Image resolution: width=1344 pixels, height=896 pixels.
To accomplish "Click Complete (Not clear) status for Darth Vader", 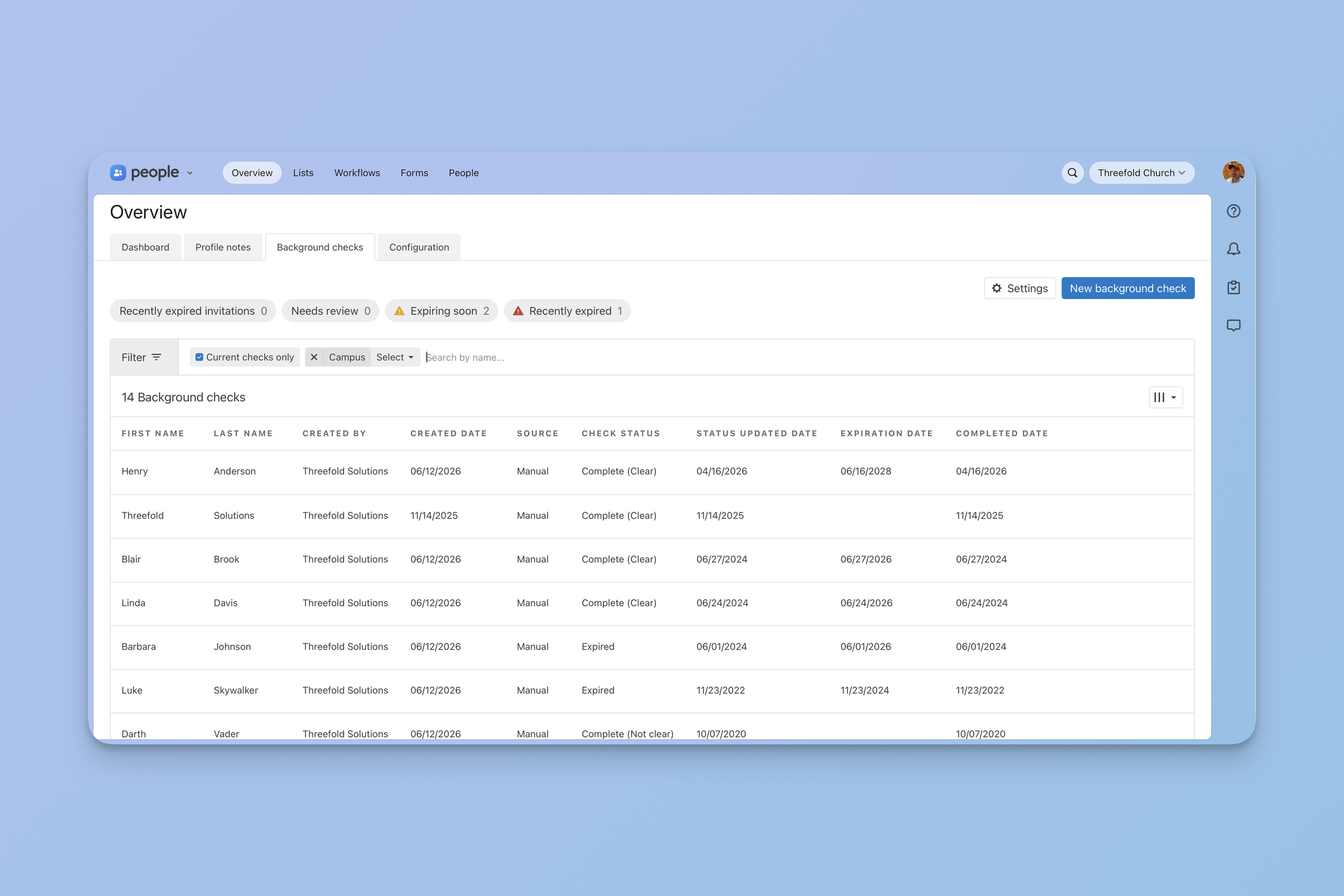I will (627, 734).
